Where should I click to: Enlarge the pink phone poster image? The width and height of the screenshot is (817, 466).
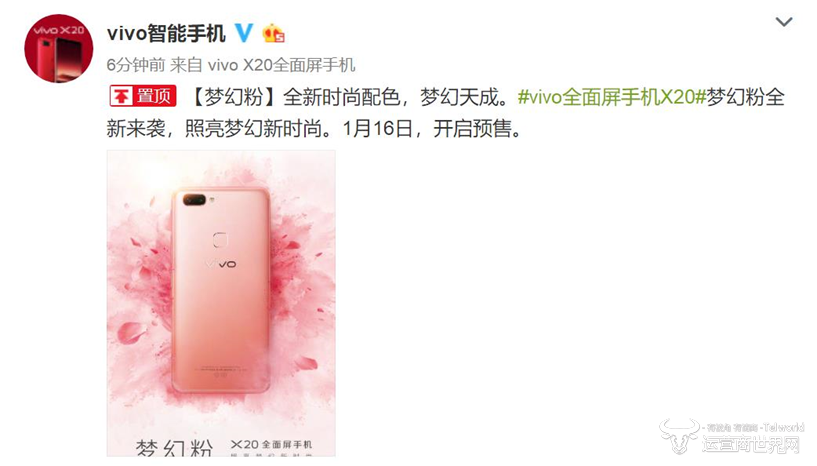pos(221,303)
